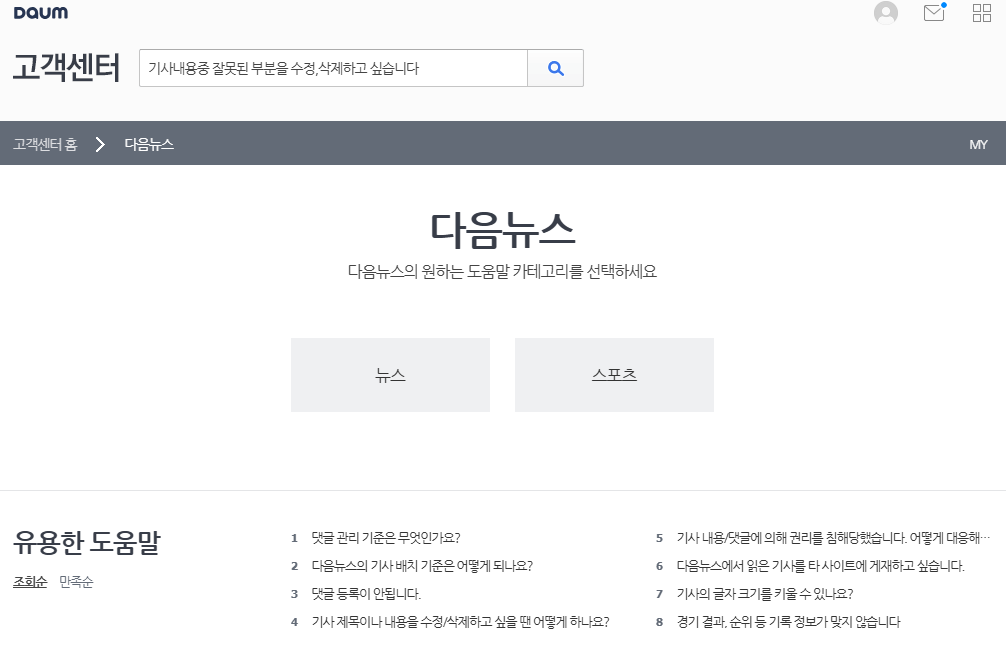Open the mail envelope icon
Viewport: 1006px width, 647px height.
click(x=934, y=13)
